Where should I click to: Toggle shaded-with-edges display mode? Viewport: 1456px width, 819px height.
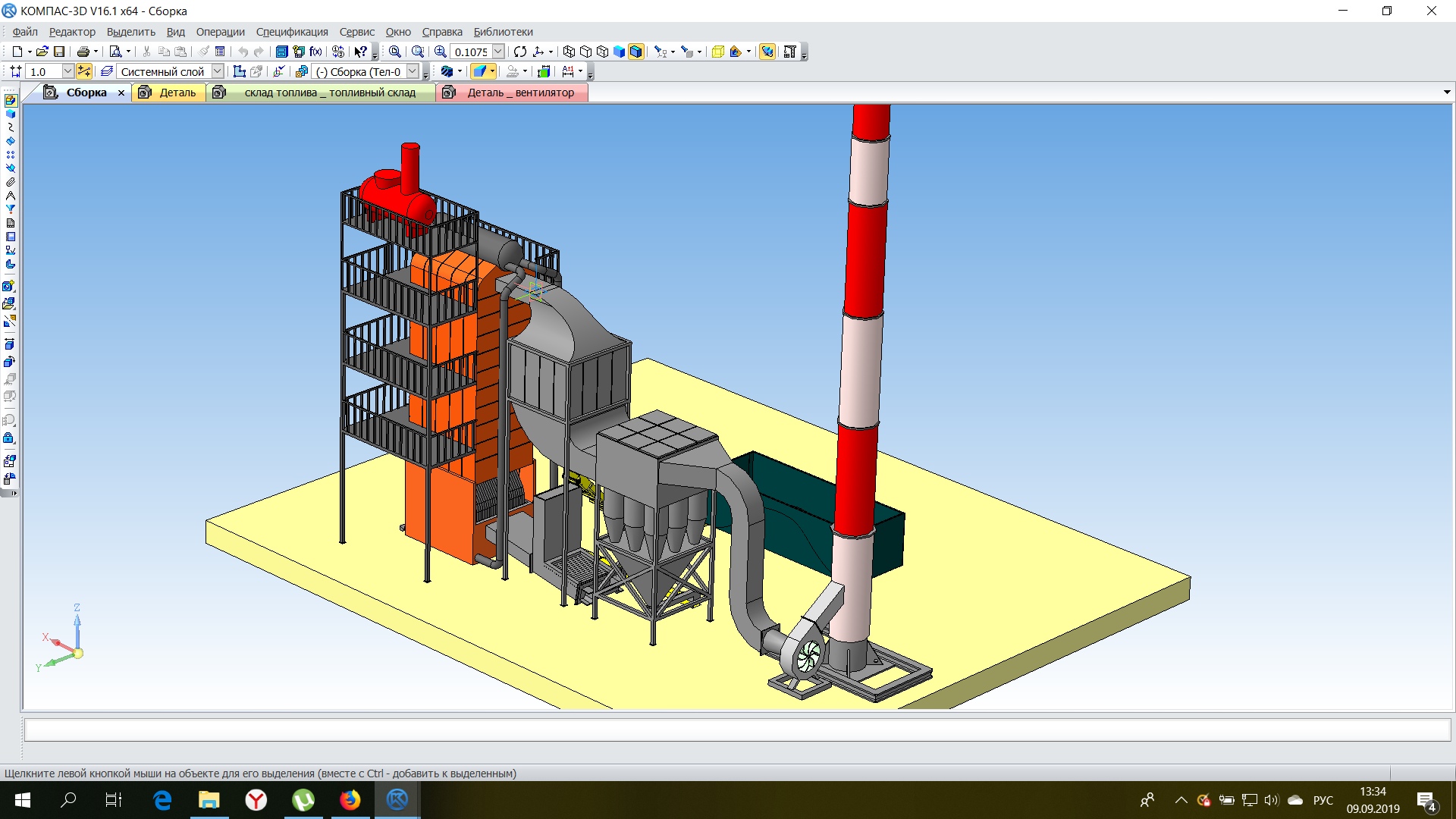click(636, 52)
